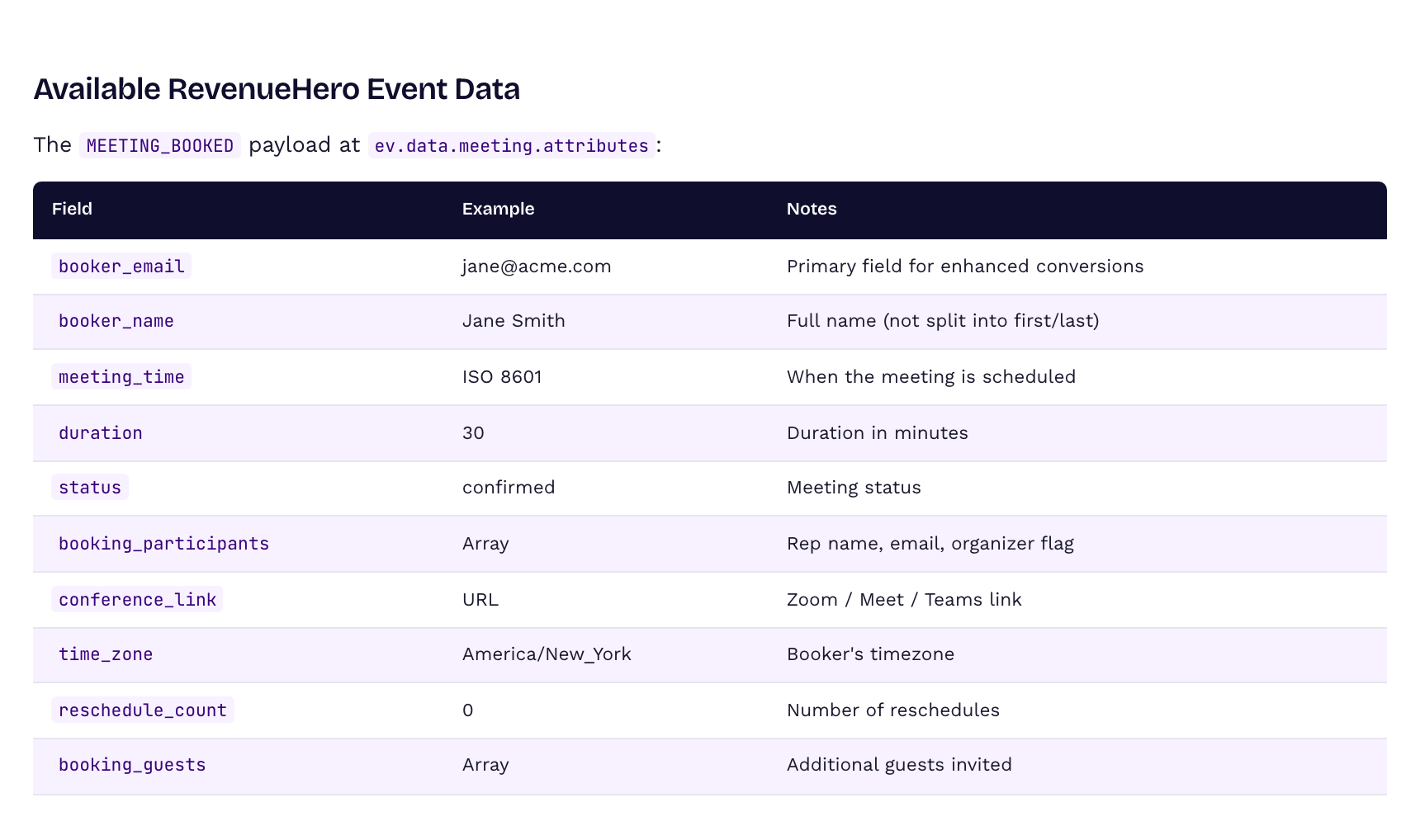Click the conference_link field badge
This screenshot has height=840, width=1420.
[x=137, y=599]
